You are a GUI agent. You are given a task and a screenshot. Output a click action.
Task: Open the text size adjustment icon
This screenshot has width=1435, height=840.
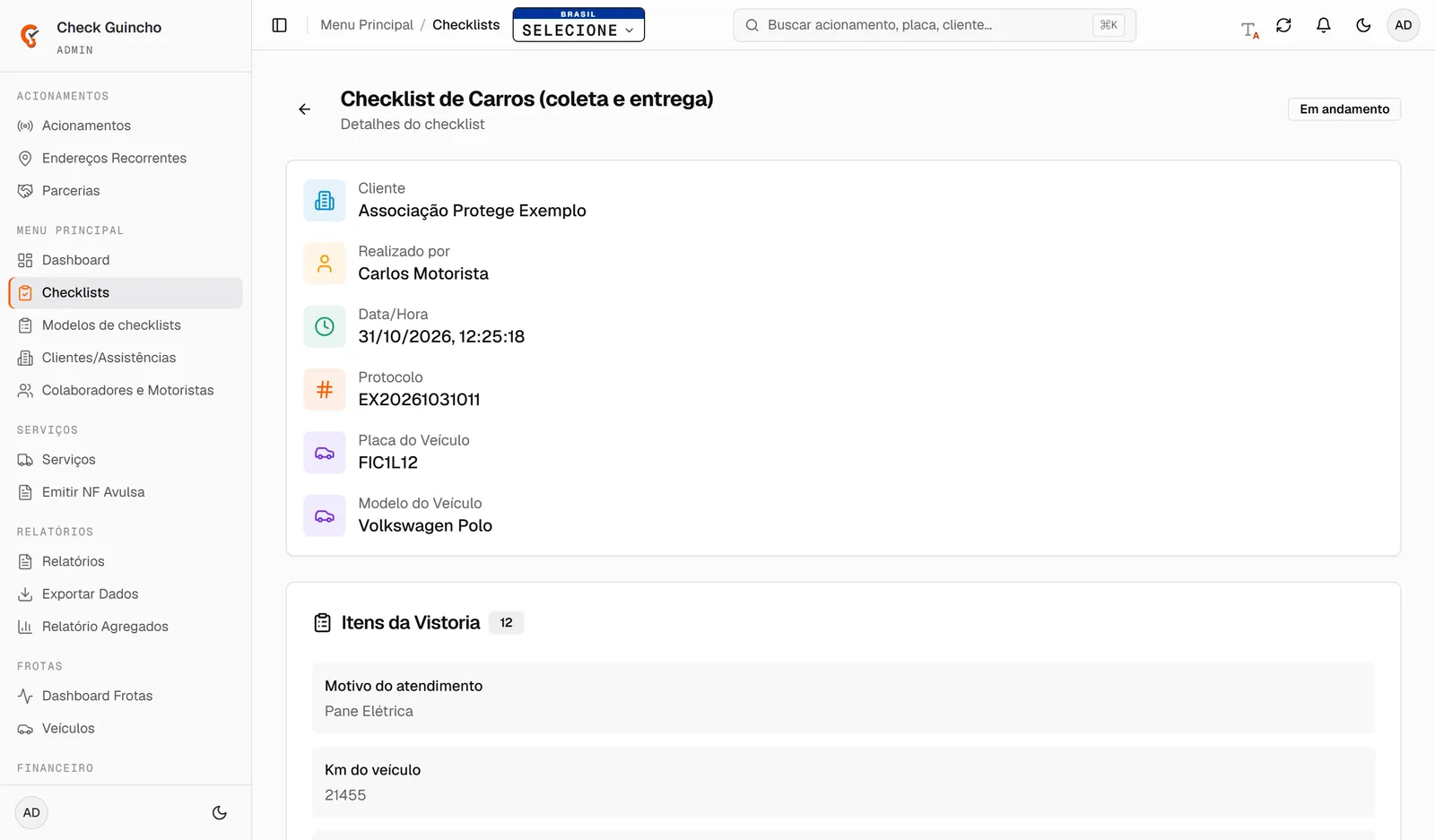point(1249,30)
